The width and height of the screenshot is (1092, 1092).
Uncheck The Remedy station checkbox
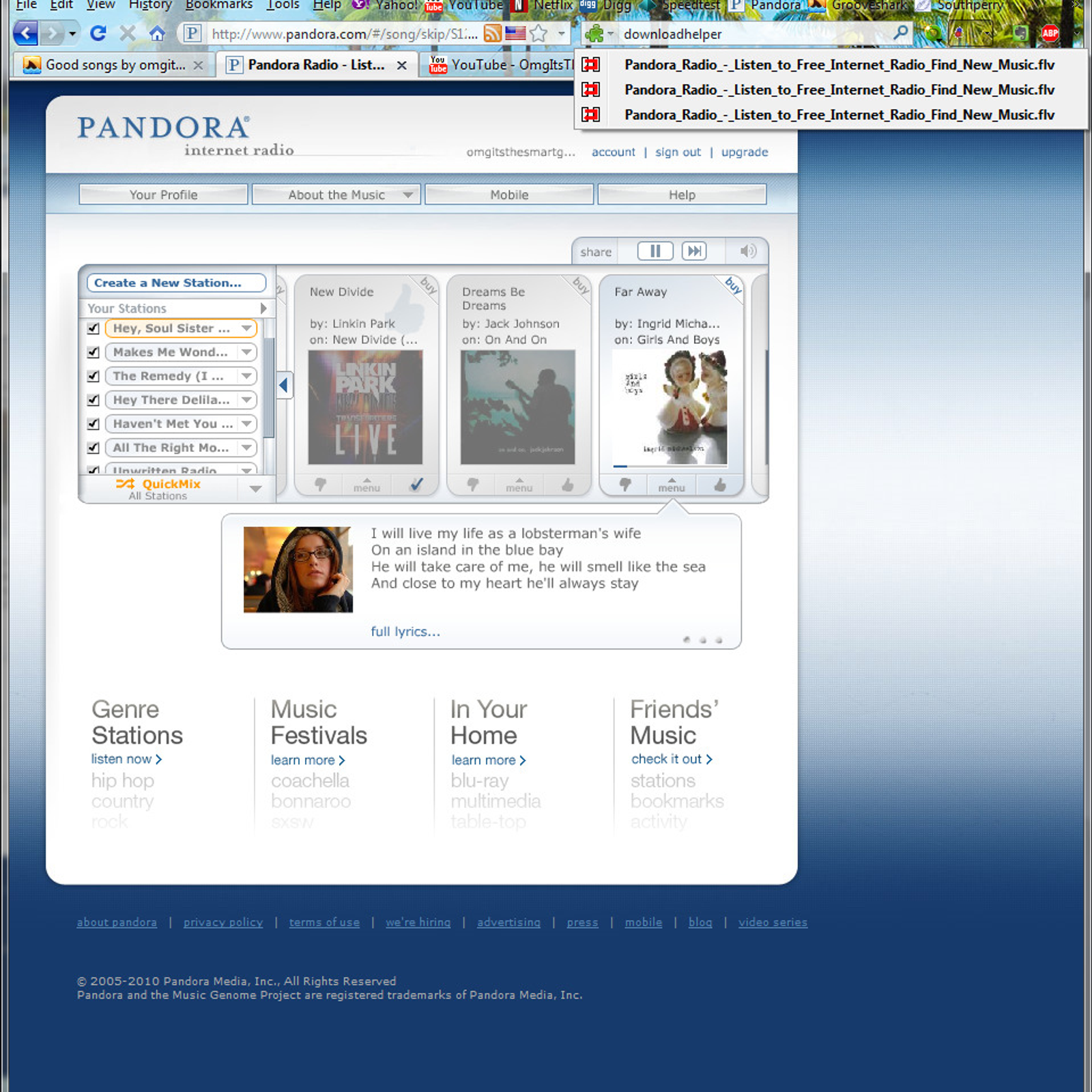(x=94, y=376)
